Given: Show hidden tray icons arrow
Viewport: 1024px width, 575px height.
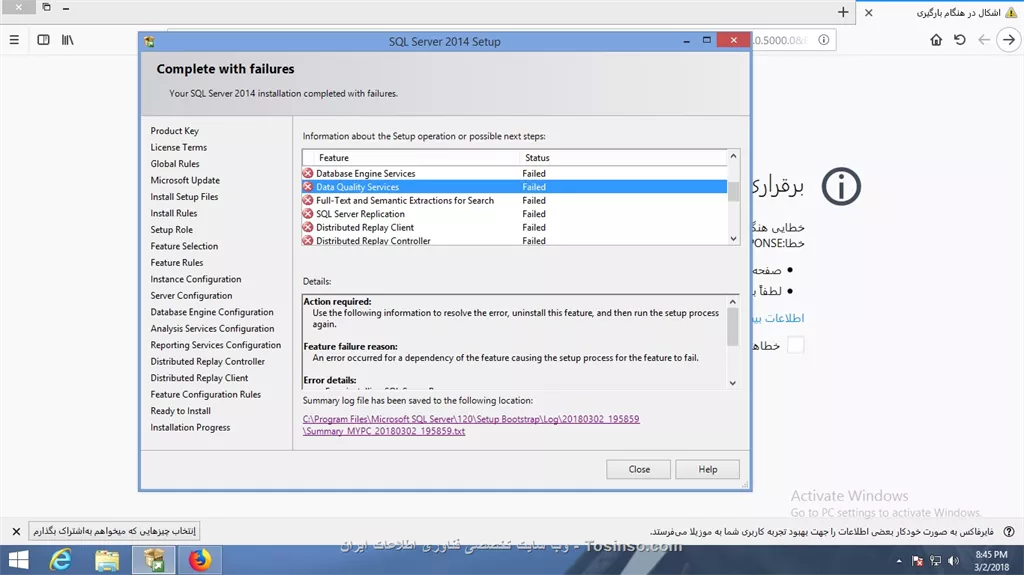Looking at the screenshot, I should [x=899, y=561].
